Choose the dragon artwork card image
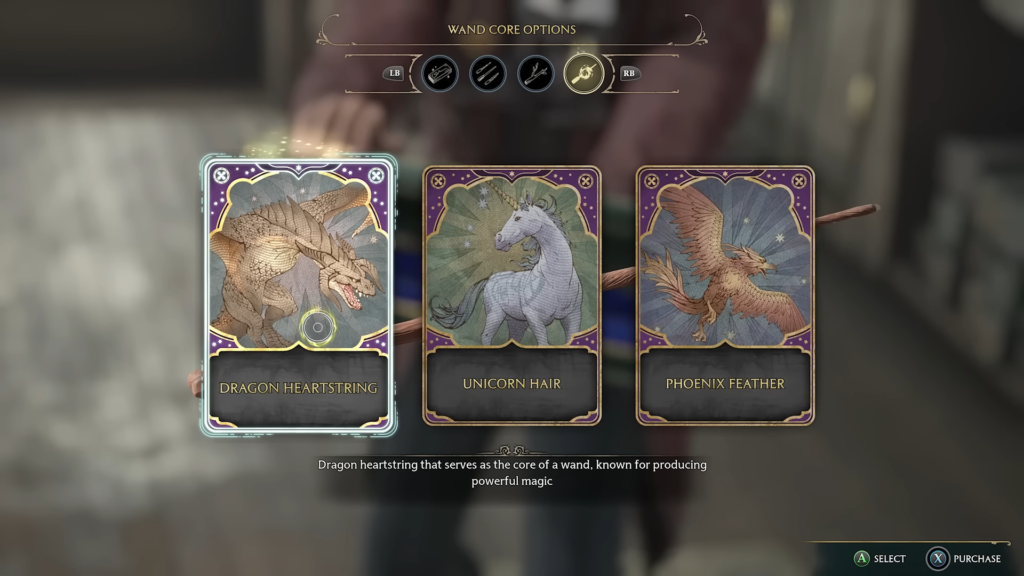 298,258
